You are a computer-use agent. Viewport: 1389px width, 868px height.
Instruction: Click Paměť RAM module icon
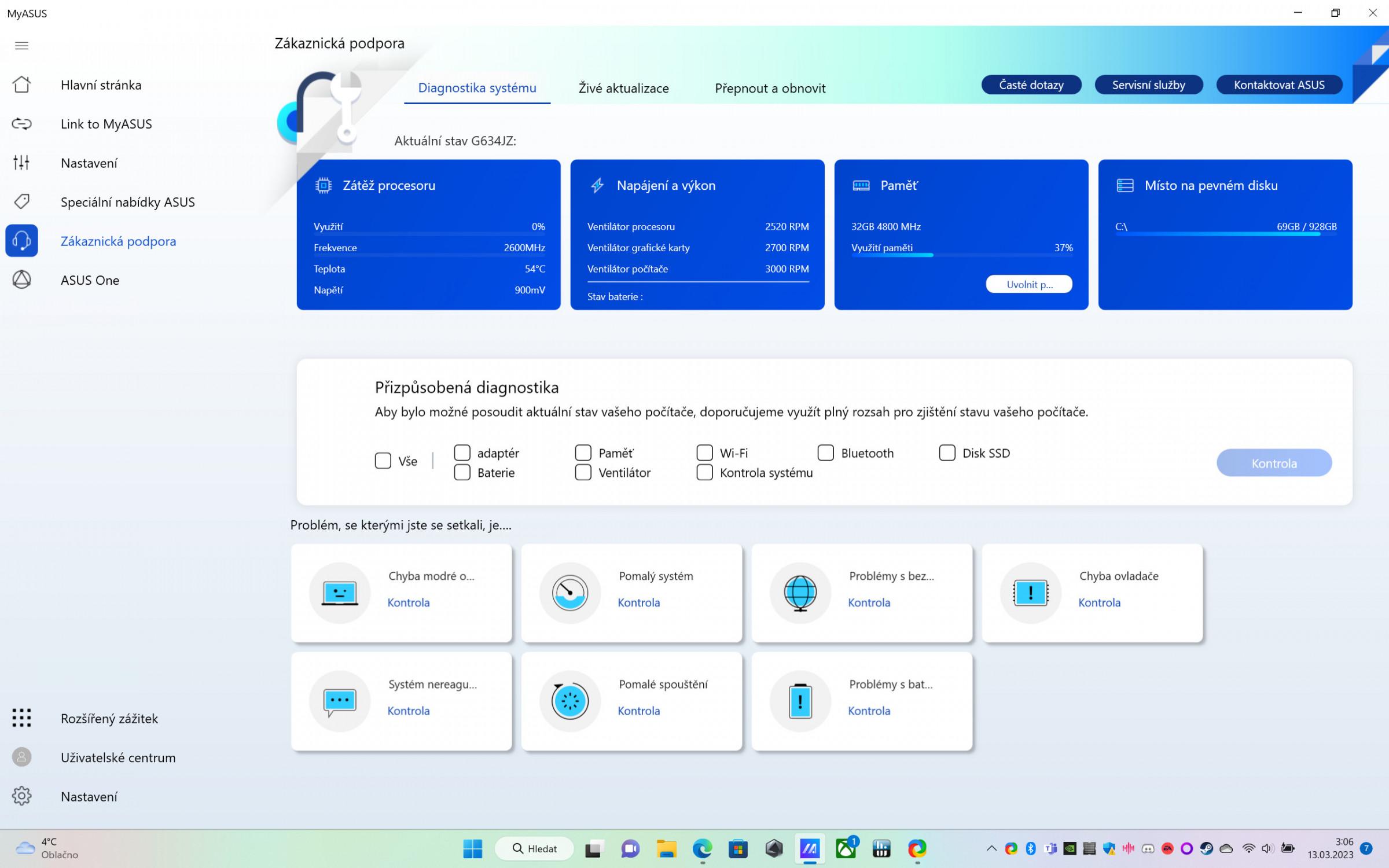(x=861, y=185)
